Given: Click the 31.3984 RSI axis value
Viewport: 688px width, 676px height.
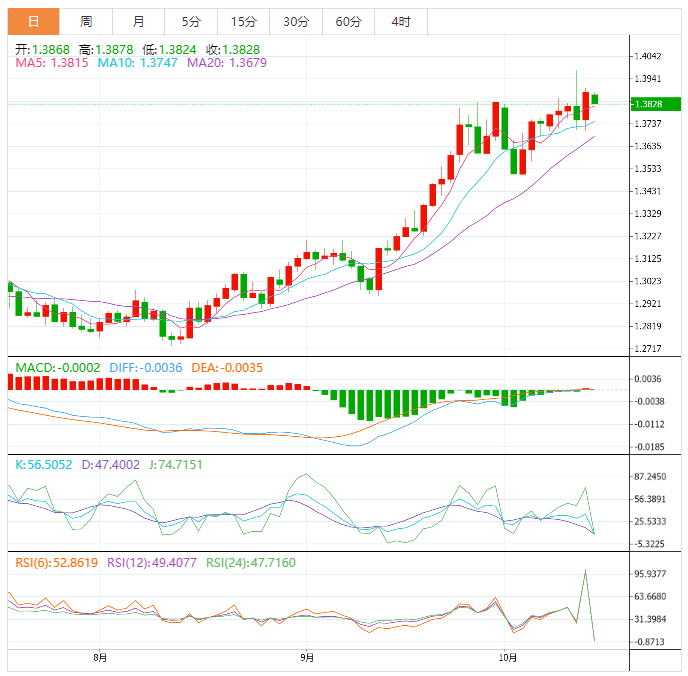Looking at the screenshot, I should [650, 619].
